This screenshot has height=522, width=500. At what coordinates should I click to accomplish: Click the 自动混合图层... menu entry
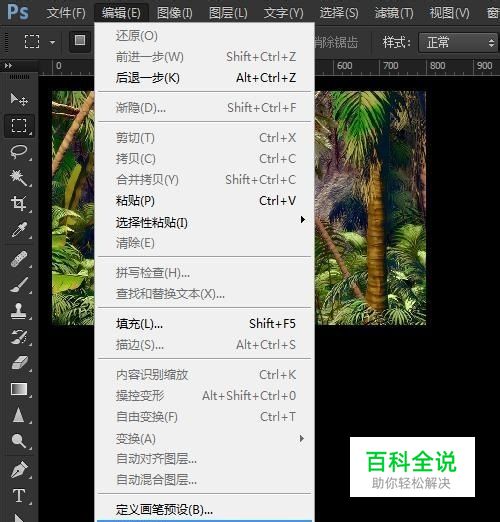click(205, 480)
